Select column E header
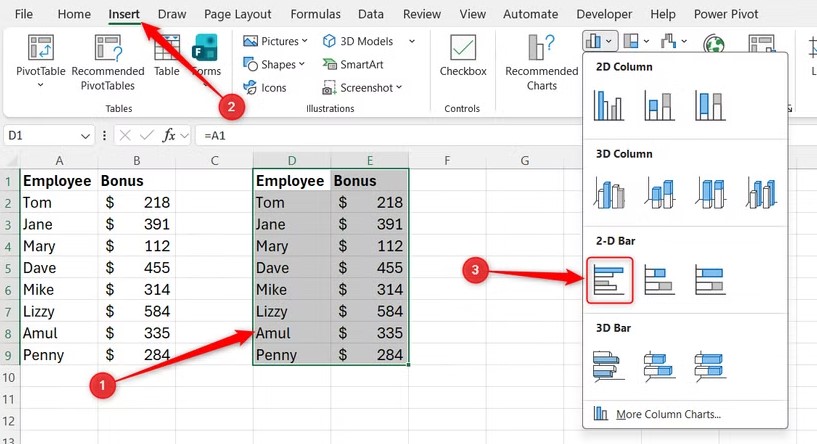Screen dimensions: 817x444 point(370,161)
